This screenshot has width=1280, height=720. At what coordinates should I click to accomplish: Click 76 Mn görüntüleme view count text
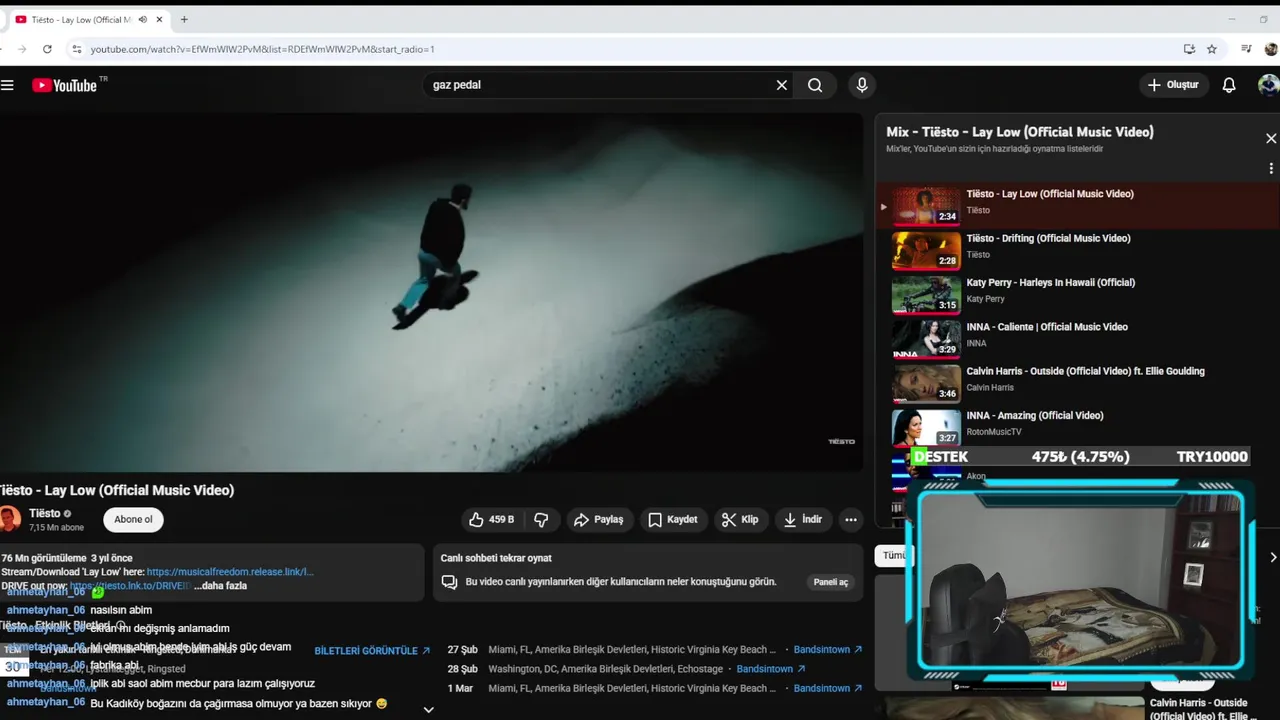pyautogui.click(x=44, y=558)
